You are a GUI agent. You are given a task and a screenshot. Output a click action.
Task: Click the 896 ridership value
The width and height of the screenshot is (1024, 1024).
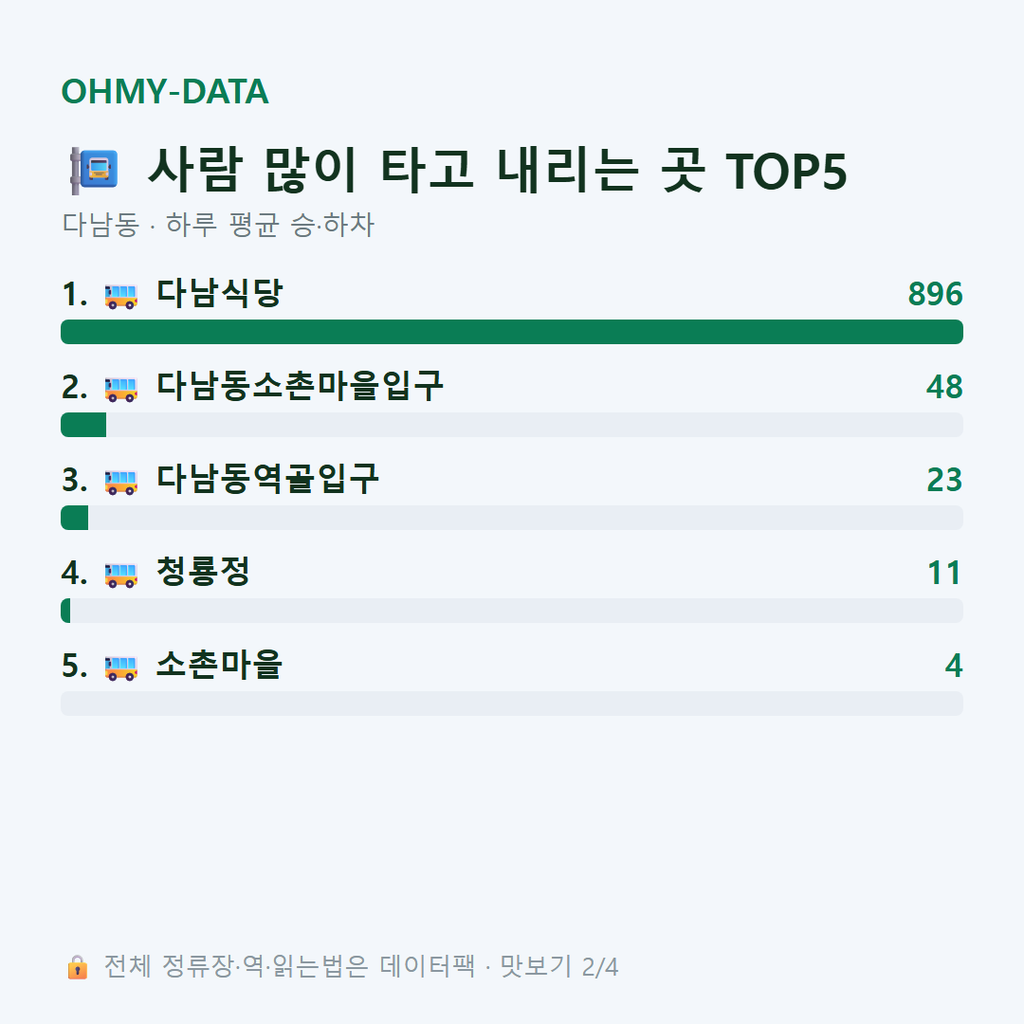tap(935, 294)
